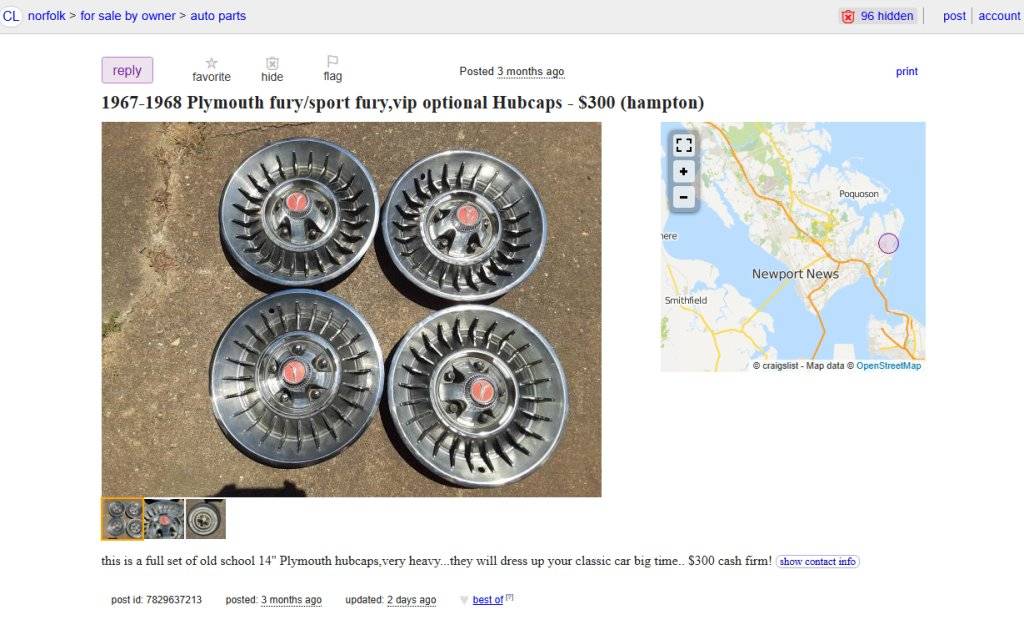Open the OpenStreetMap attribution link

(x=889, y=366)
